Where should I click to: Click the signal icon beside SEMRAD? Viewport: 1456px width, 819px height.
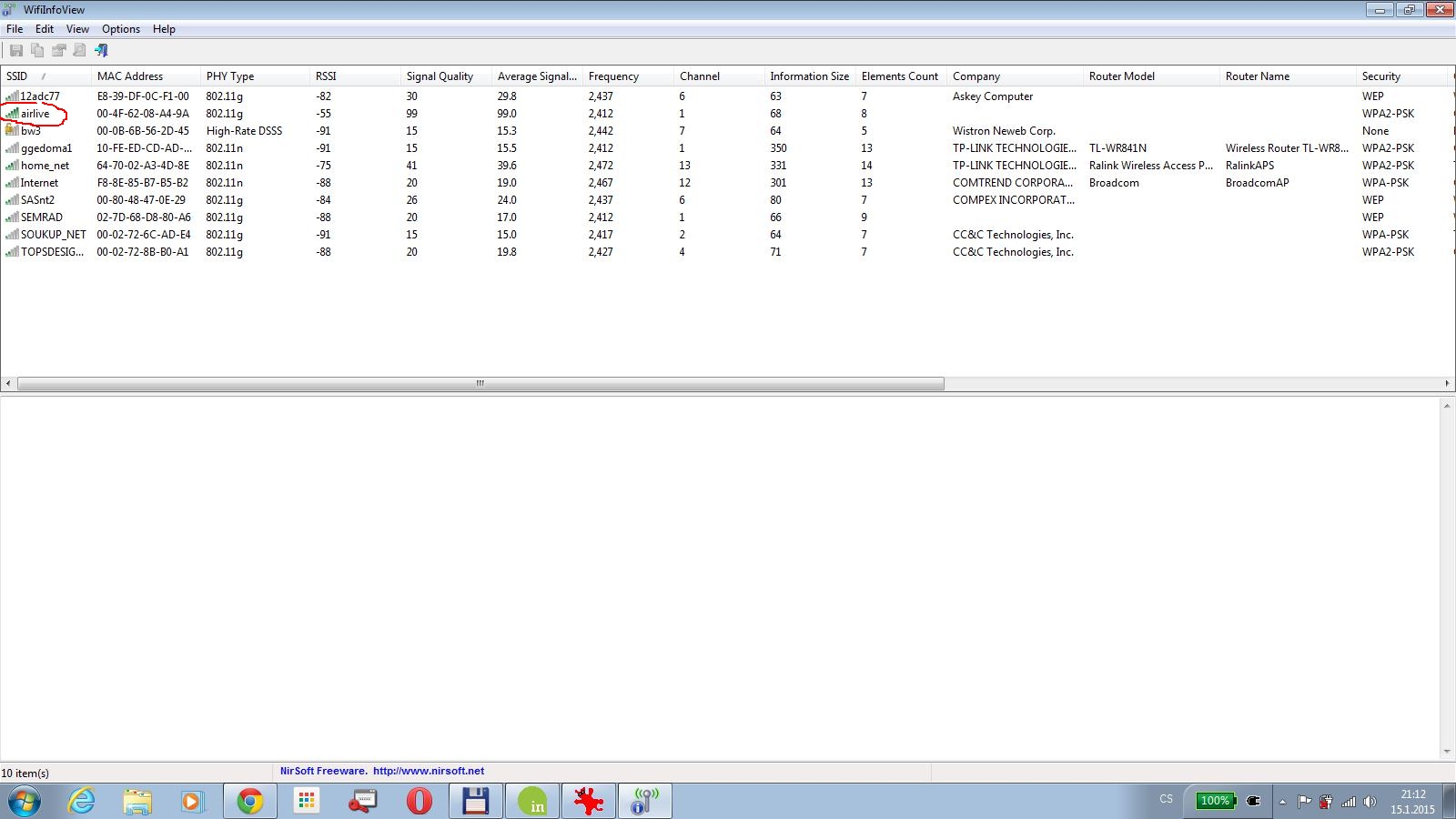pos(12,217)
